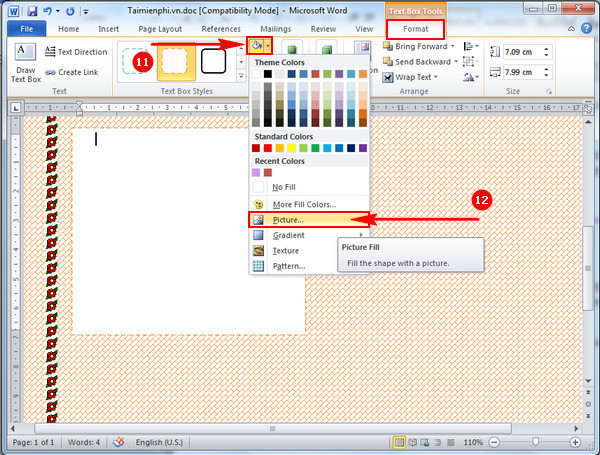Click the Picture fill option

289,219
